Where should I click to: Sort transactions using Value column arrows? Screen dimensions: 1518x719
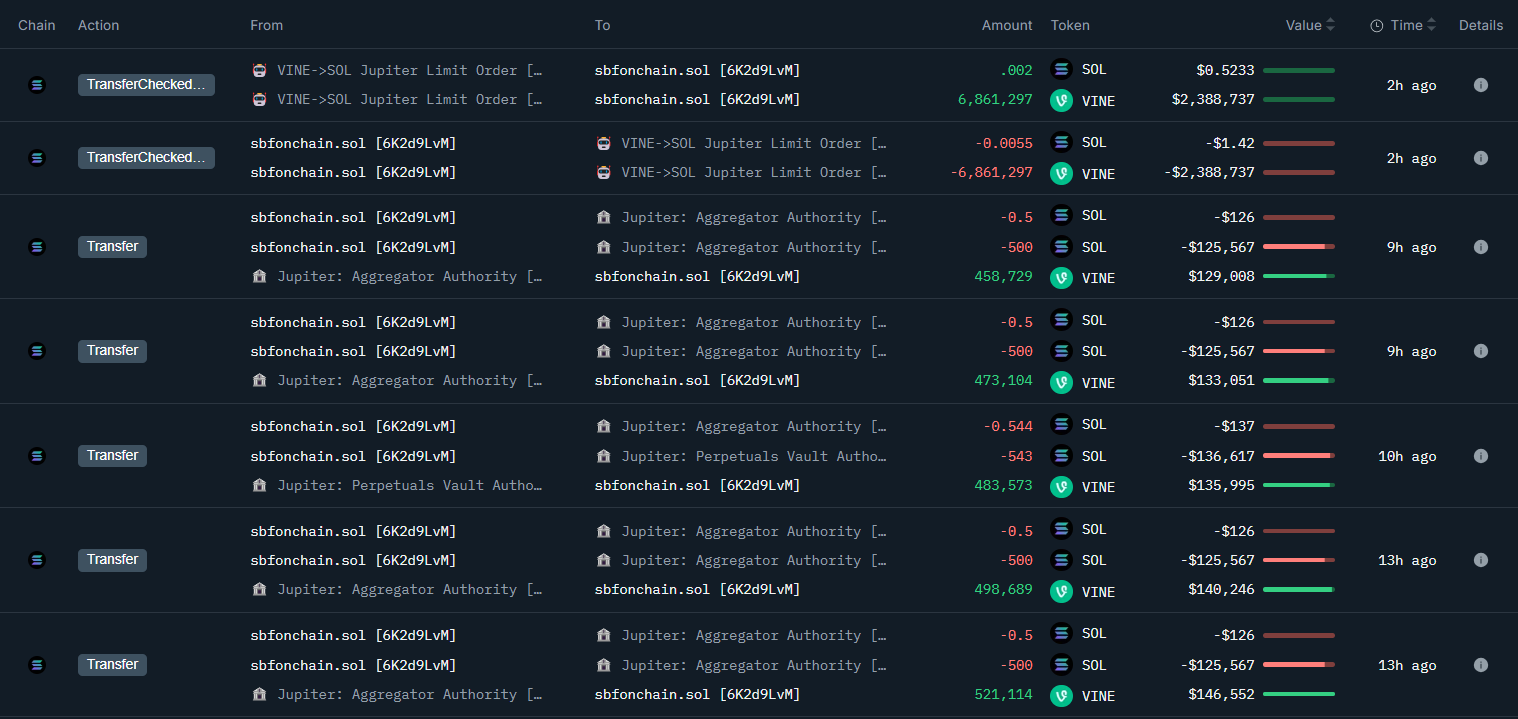point(1330,25)
